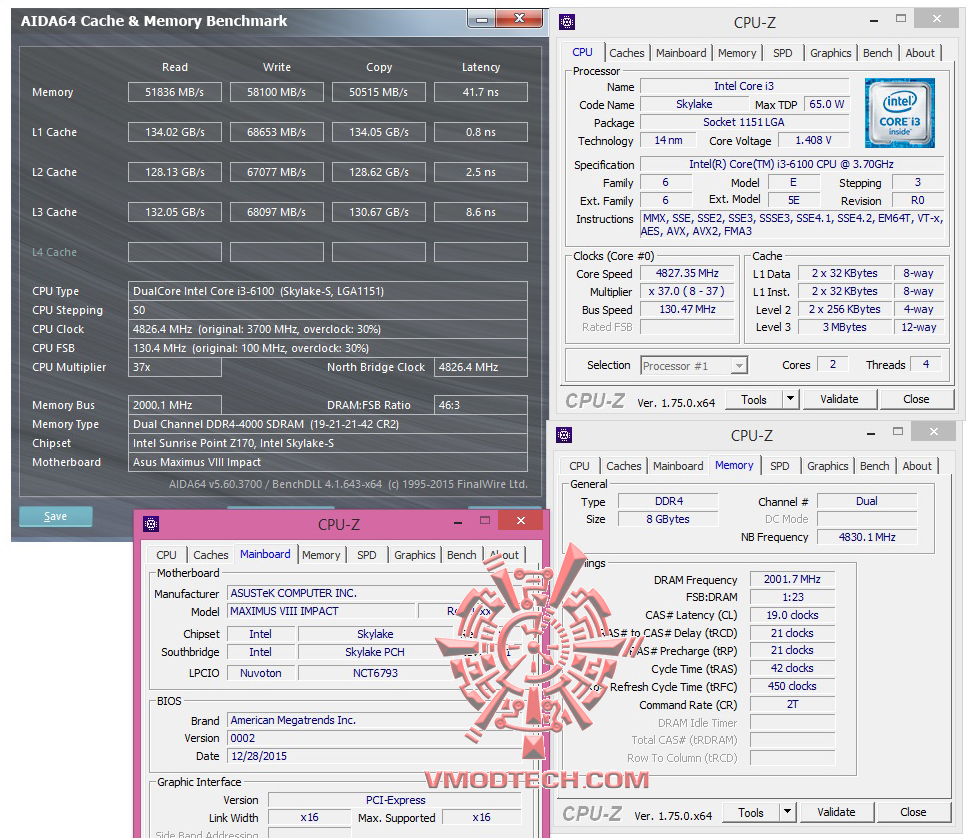
Task: Open Graphics tab in top CPU-Z window
Action: click(830, 53)
